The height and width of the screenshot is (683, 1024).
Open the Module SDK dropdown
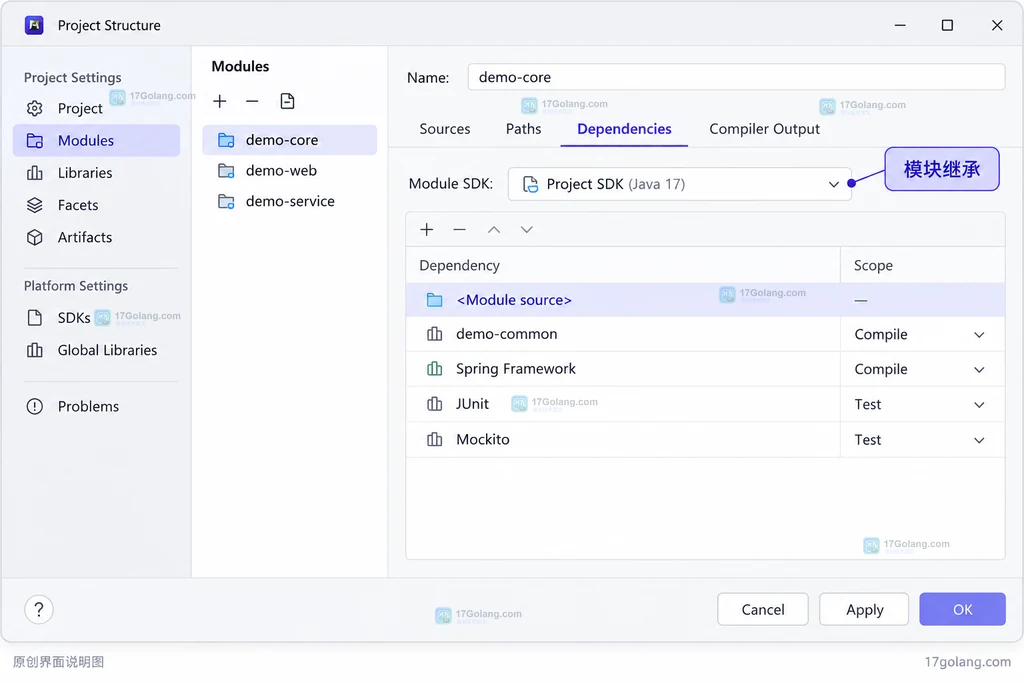point(680,184)
